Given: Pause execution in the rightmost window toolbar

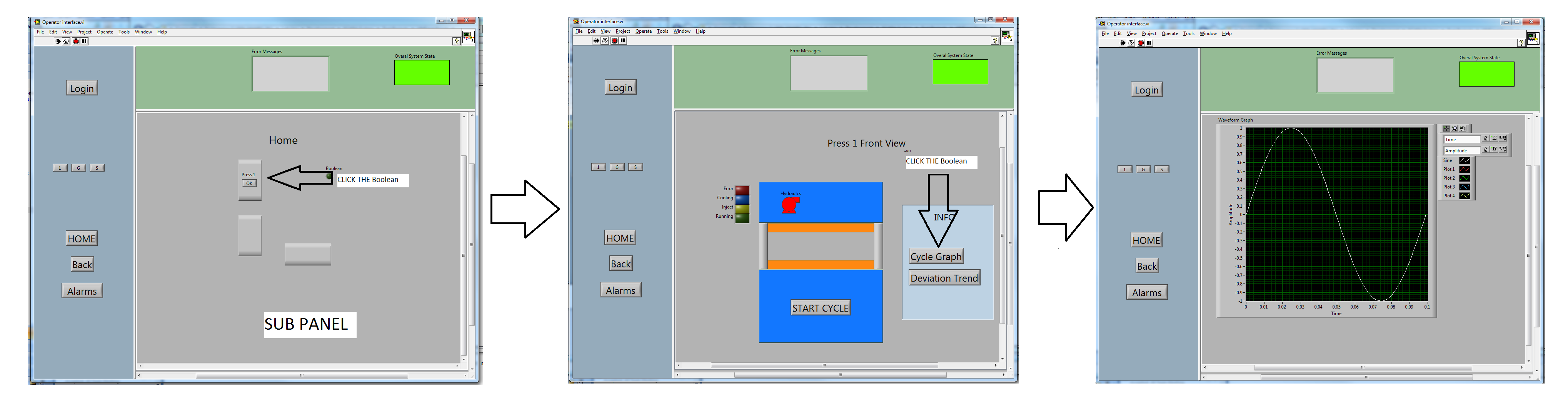Looking at the screenshot, I should [1149, 43].
